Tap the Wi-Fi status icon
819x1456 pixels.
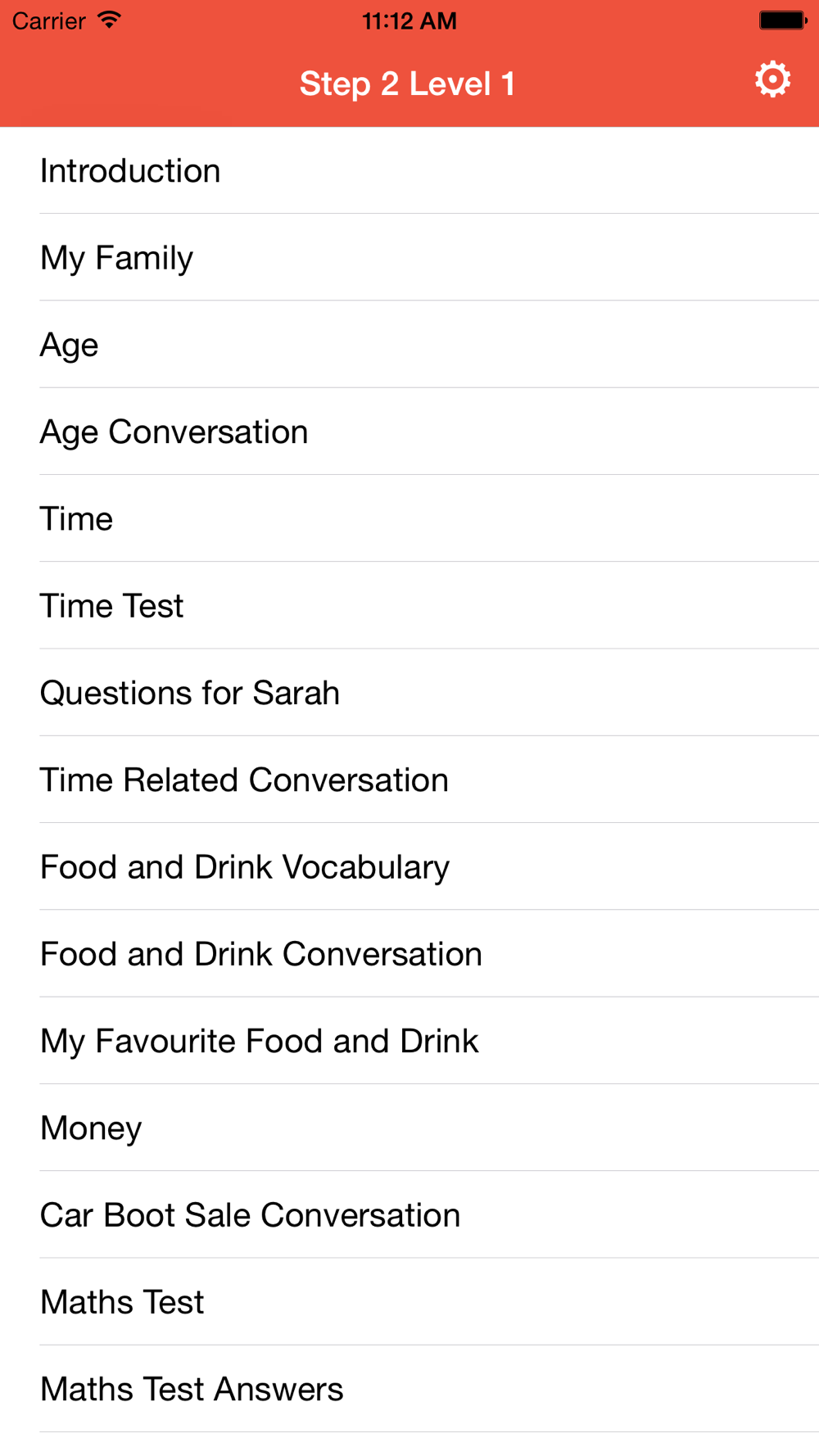coord(108,20)
